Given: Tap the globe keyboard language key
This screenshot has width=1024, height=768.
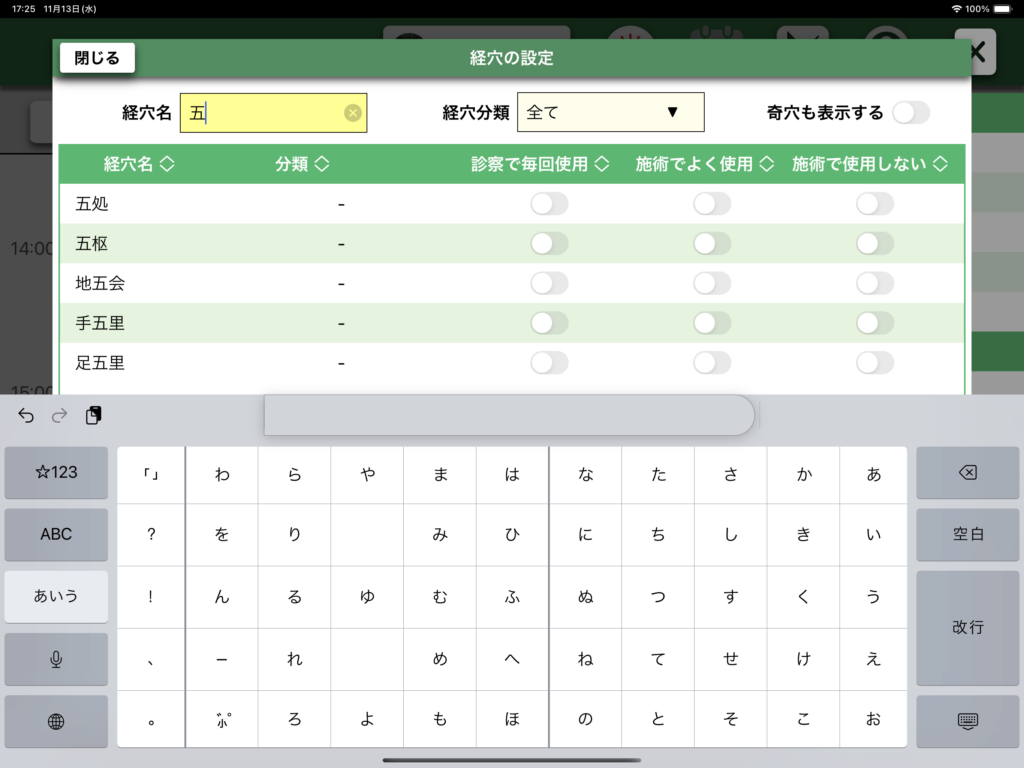Looking at the screenshot, I should 56,721.
